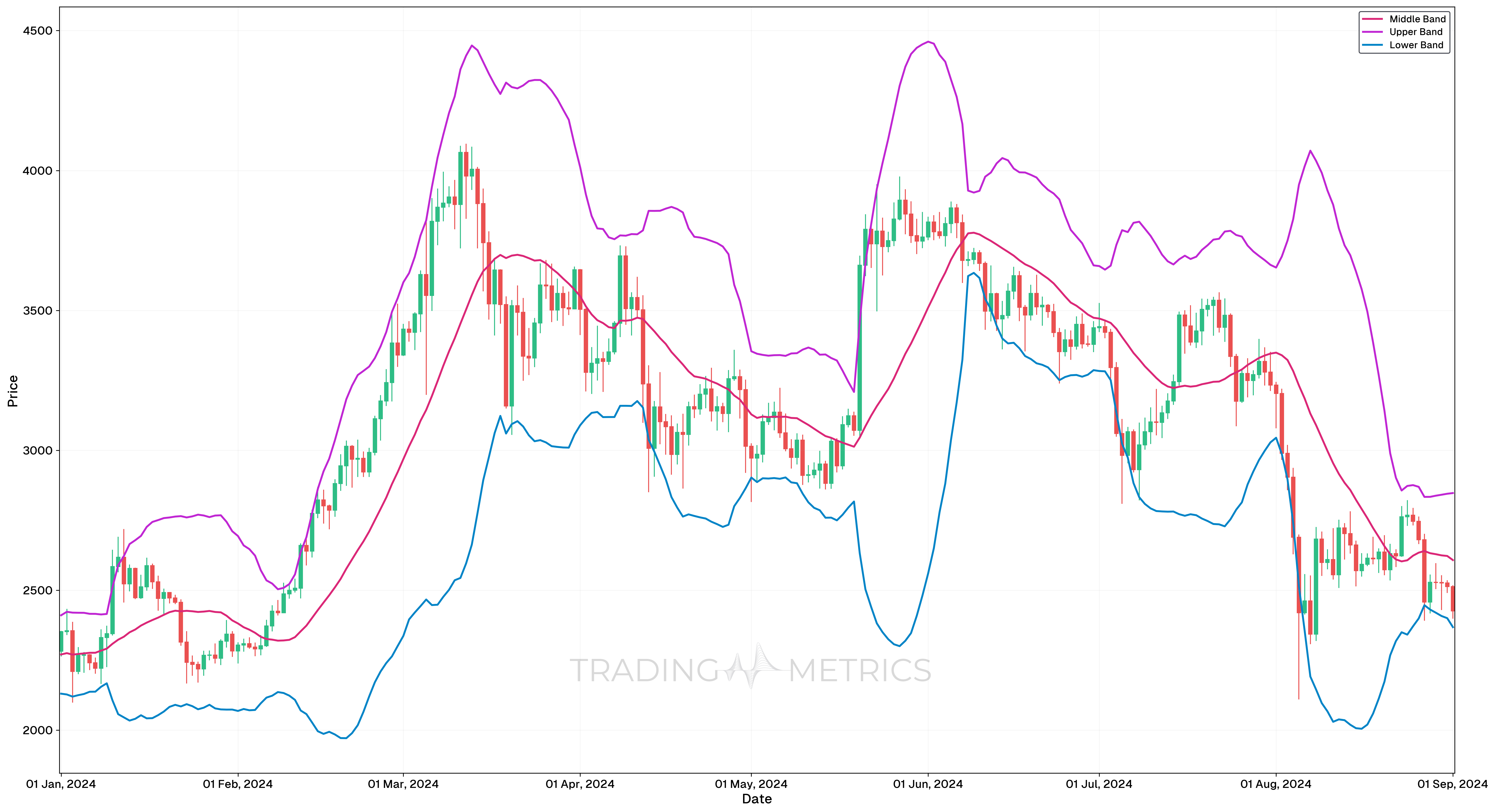This screenshot has height=812, width=1495.
Task: Click the 01 Jun, 2024 date label
Action: pyautogui.click(x=928, y=784)
